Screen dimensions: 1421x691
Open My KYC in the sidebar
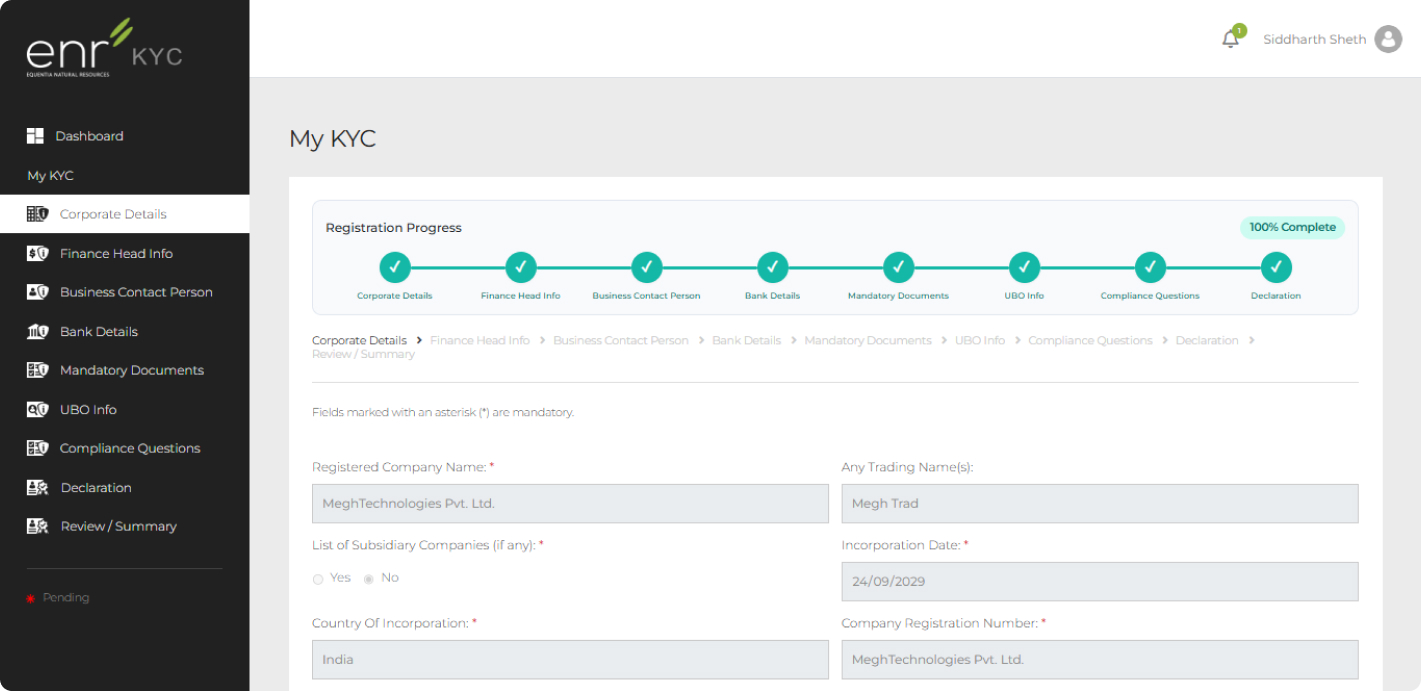50,175
